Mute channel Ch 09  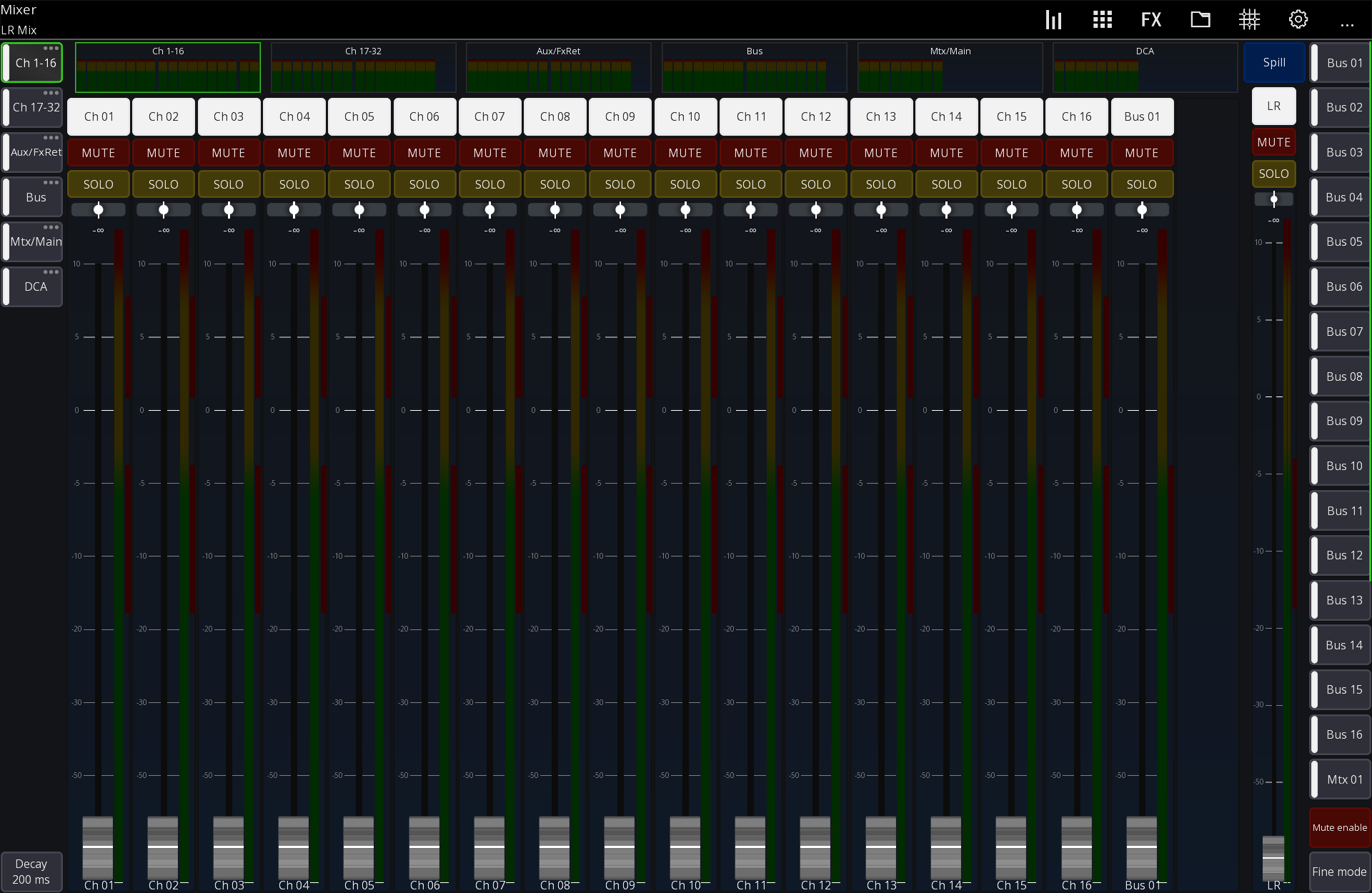click(620, 153)
